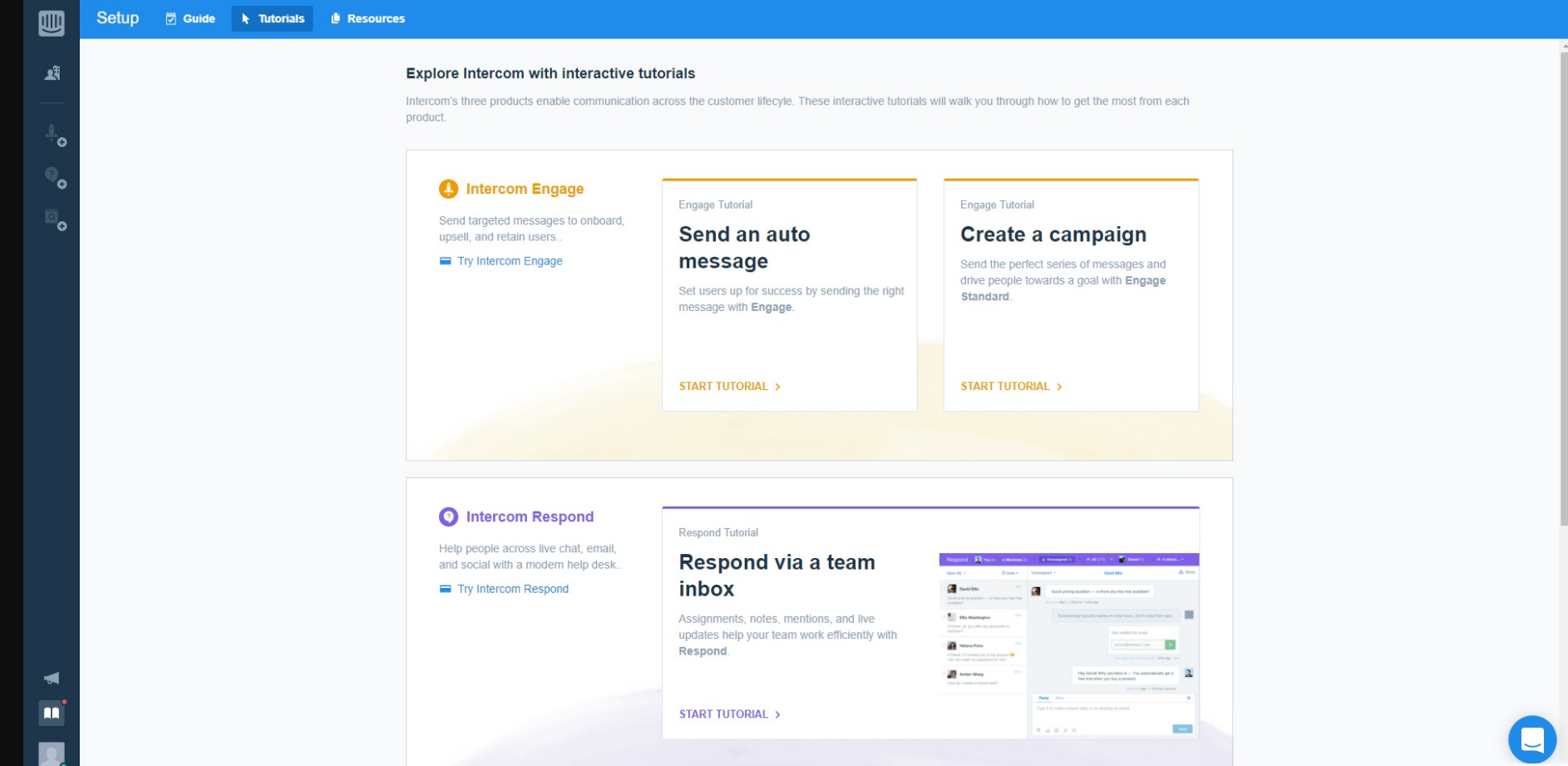Switch to the Guide tab
The width and height of the screenshot is (1568, 766).
tap(190, 18)
